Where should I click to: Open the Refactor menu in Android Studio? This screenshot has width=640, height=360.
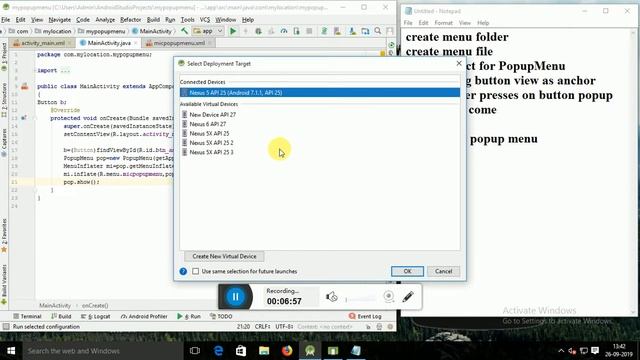coord(131,20)
